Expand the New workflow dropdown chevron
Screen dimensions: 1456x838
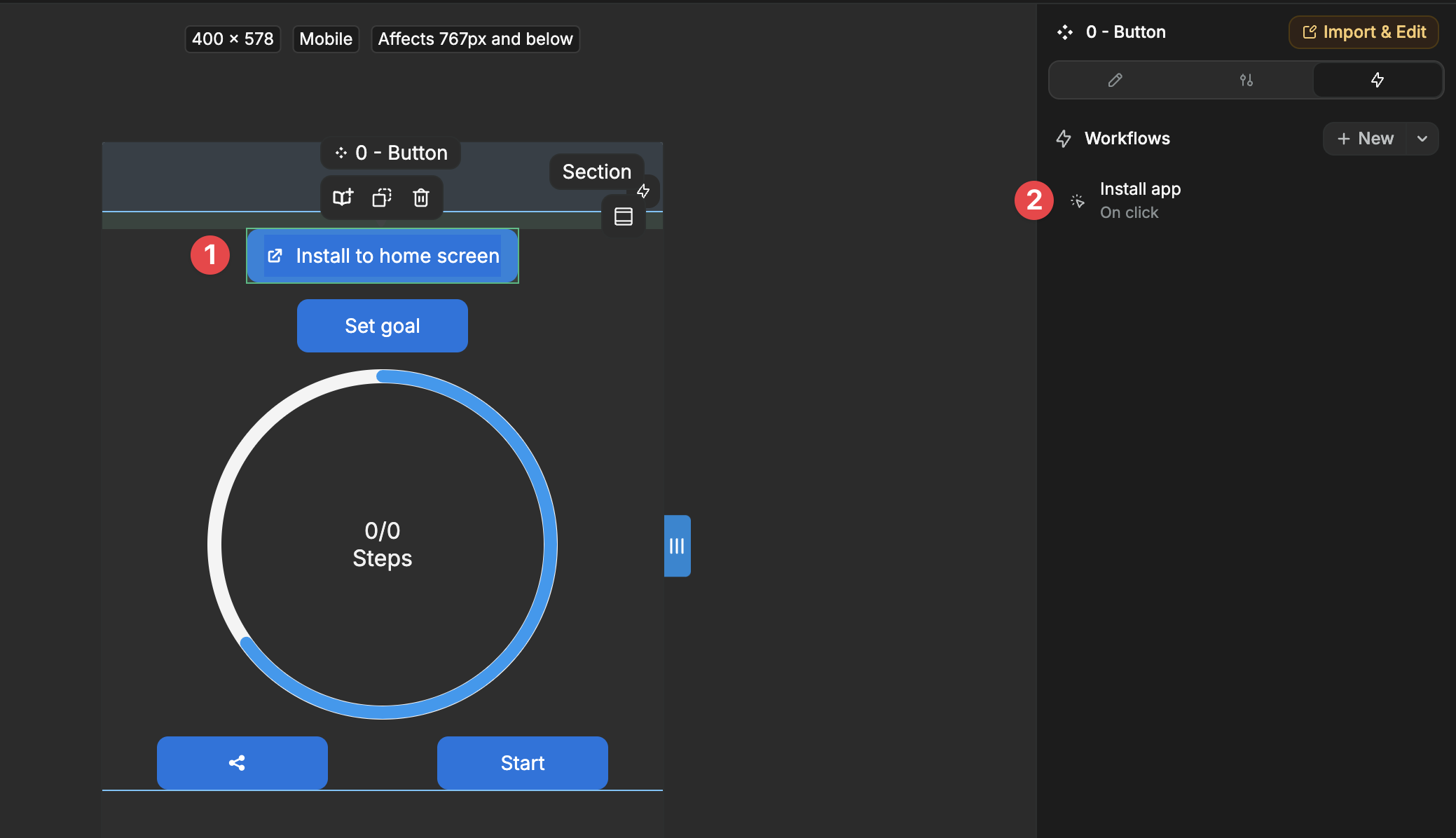pos(1422,139)
